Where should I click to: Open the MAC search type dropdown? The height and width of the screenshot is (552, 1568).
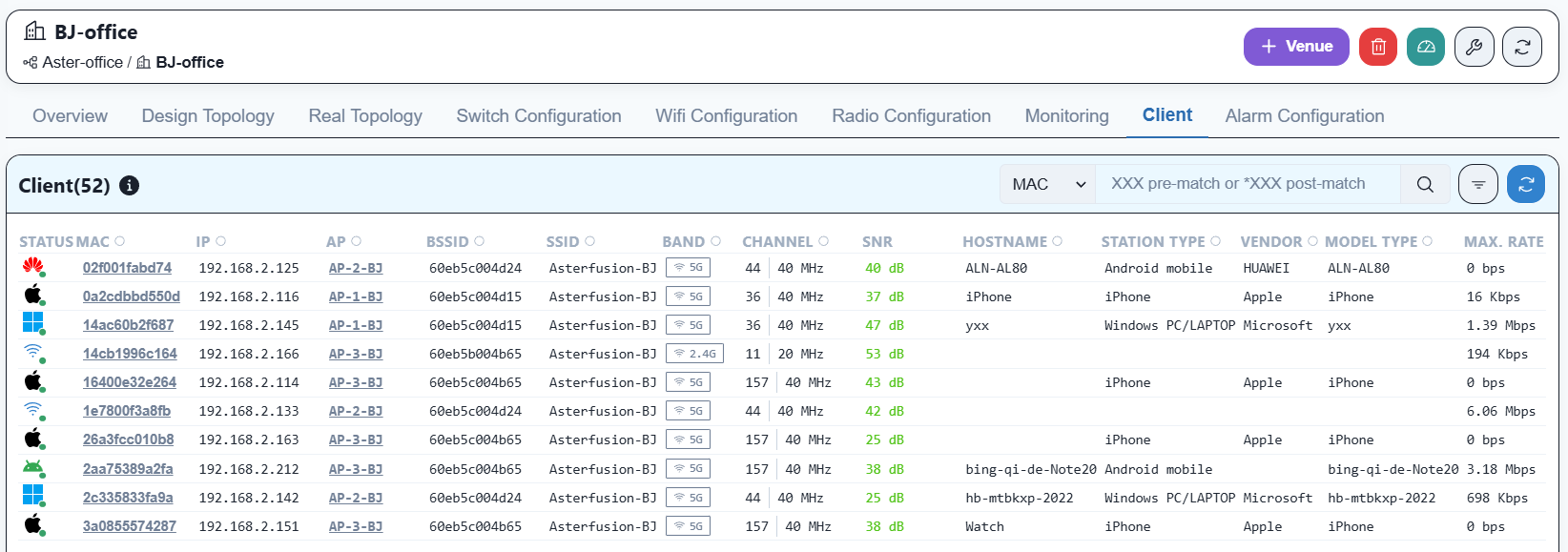(x=1048, y=184)
